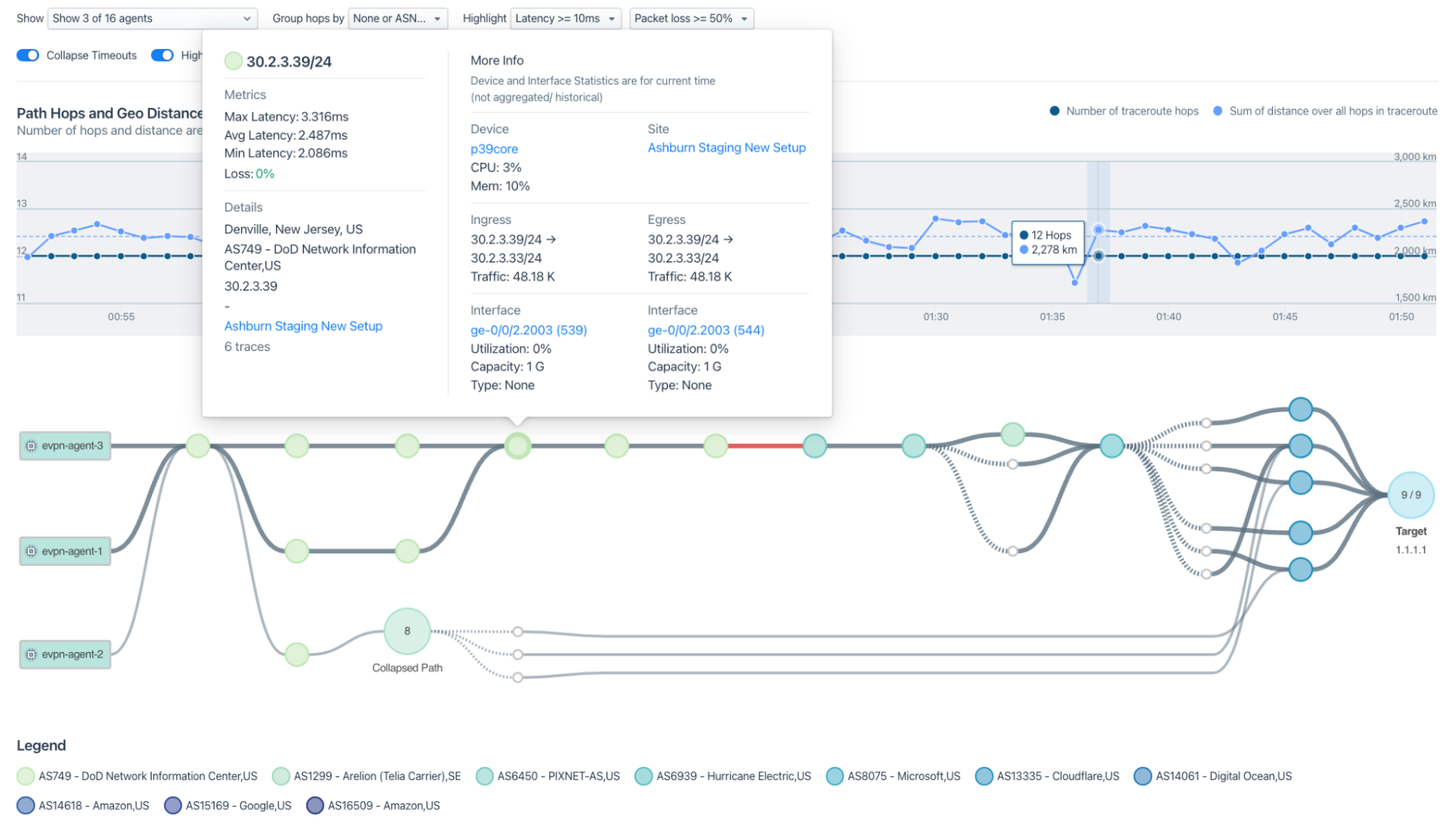This screenshot has height=836, width=1456.
Task: Toggle the Collapse Timeouts switch
Action: click(28, 55)
